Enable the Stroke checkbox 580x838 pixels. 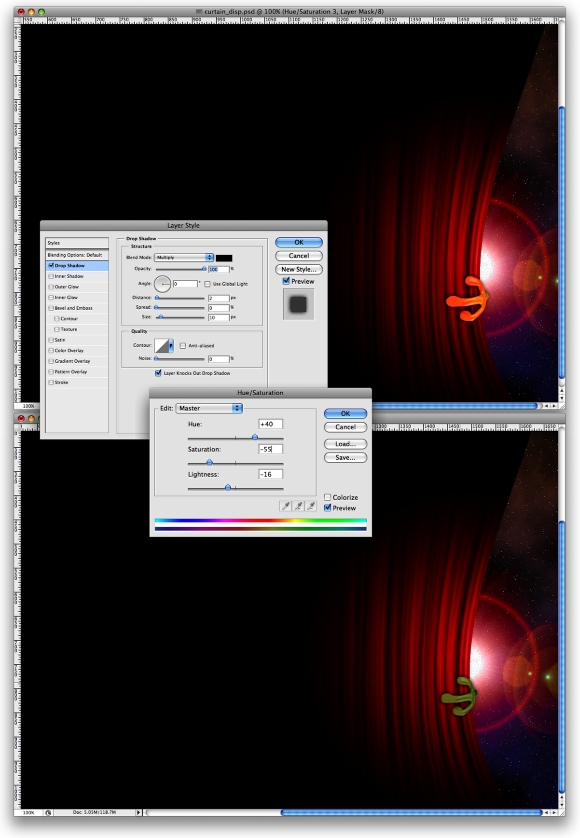(x=51, y=382)
